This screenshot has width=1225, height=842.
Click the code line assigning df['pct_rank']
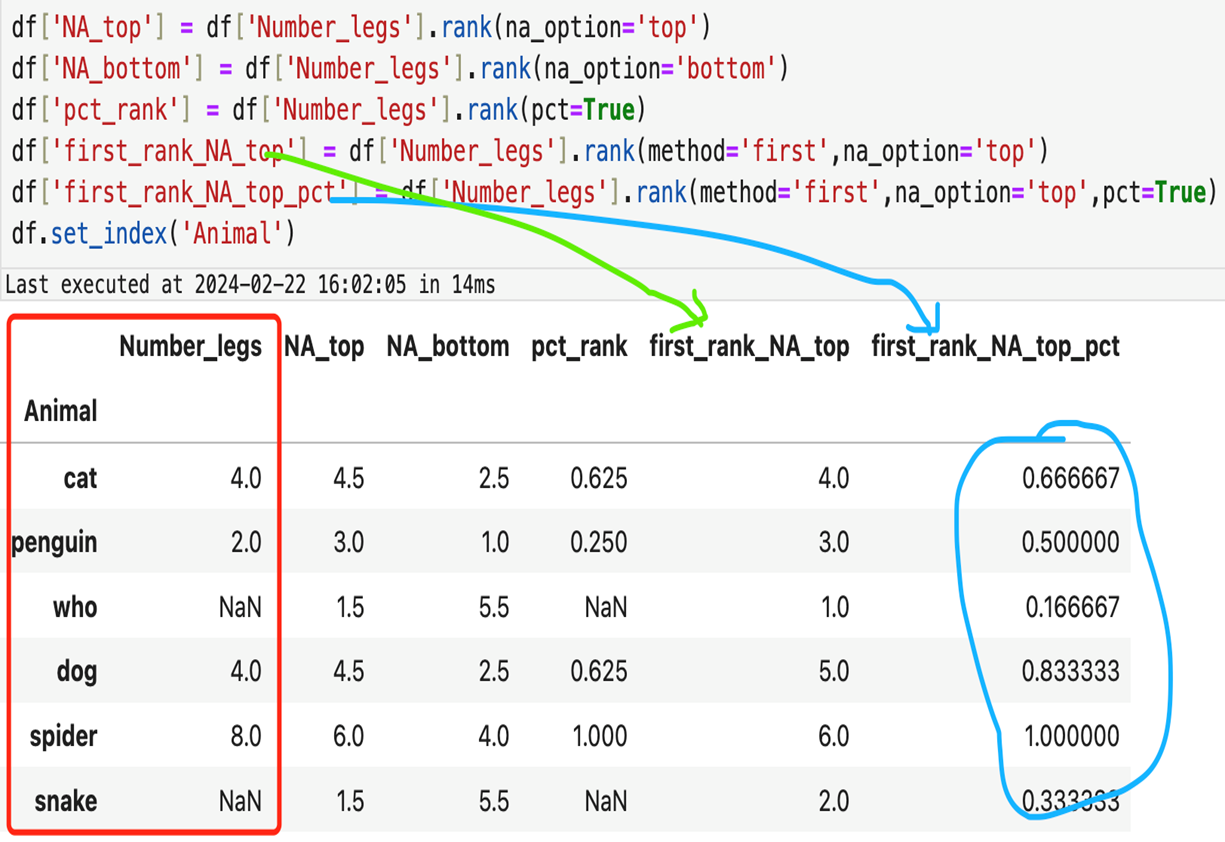(x=329, y=110)
